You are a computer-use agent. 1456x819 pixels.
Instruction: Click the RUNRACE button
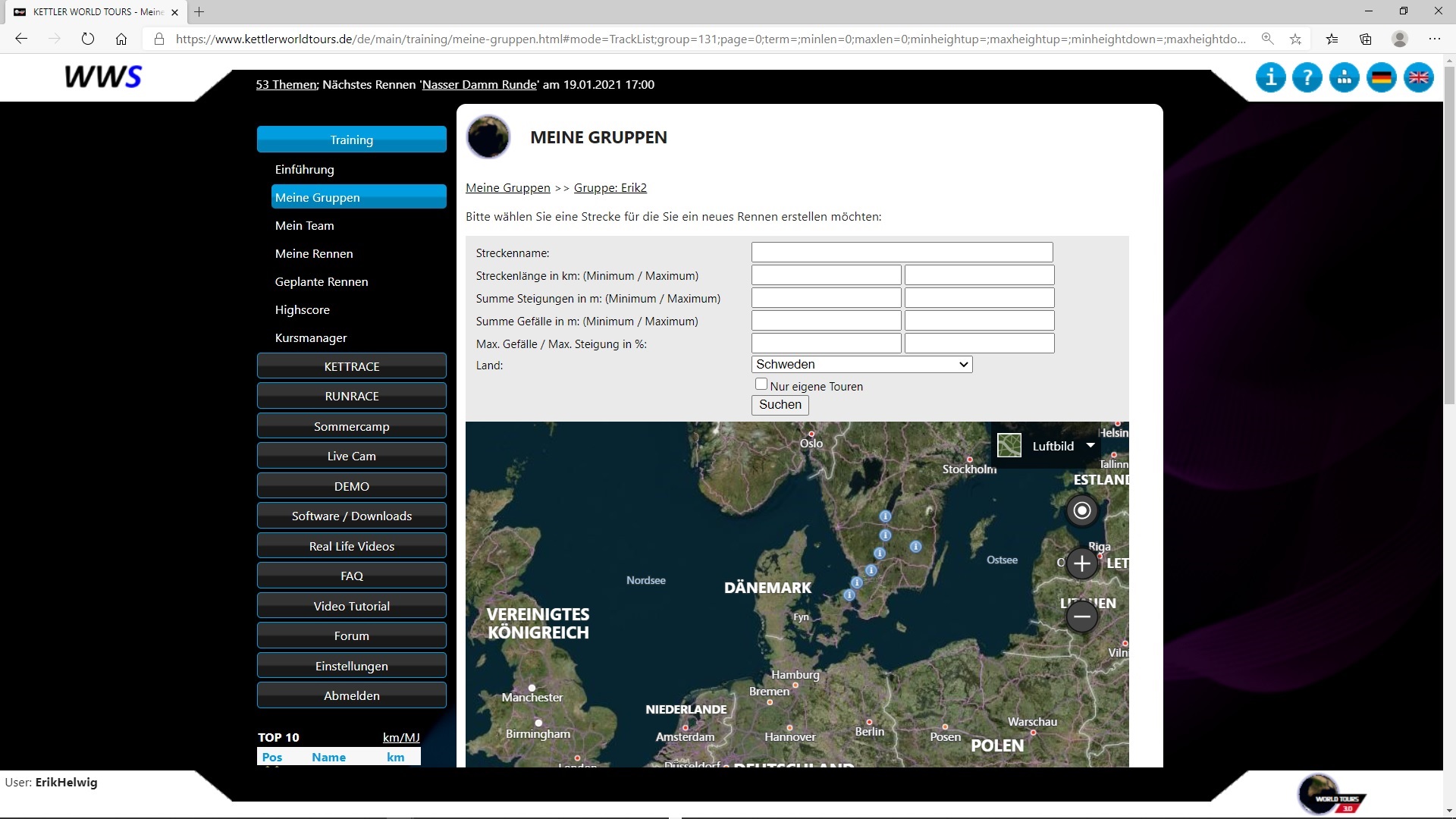pyautogui.click(x=352, y=396)
